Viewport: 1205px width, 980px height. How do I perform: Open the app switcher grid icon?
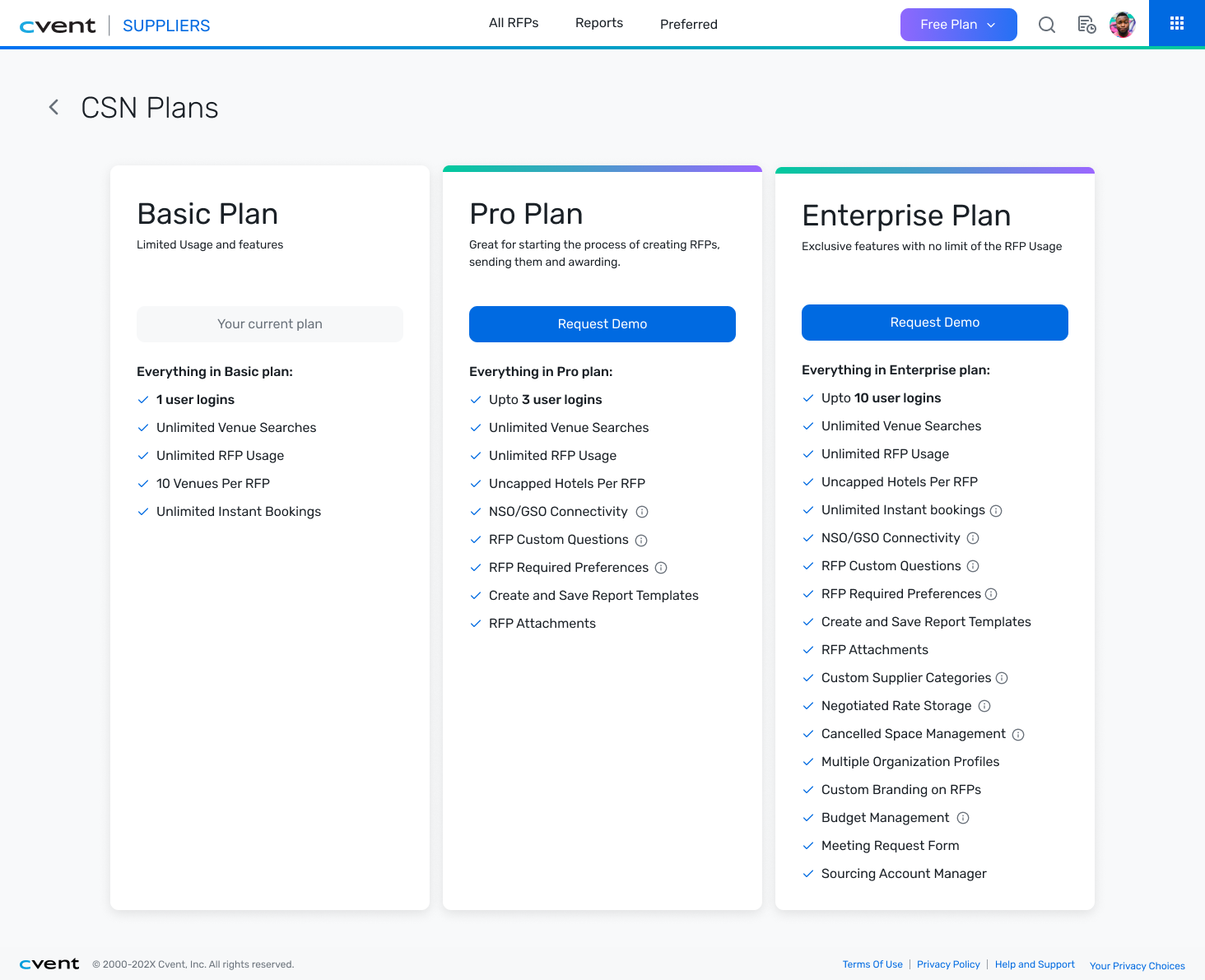(1177, 23)
